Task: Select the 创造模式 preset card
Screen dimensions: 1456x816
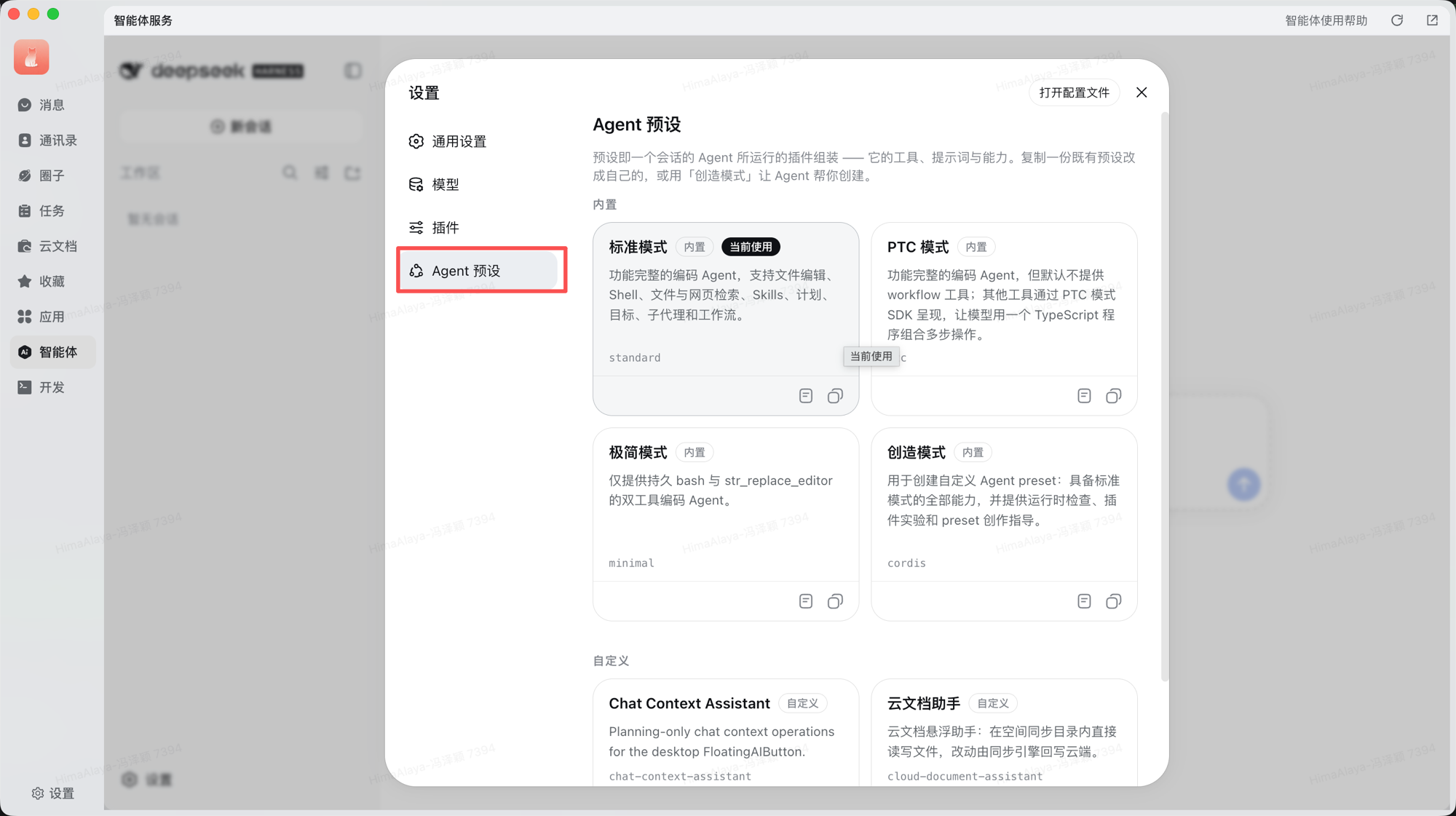Action: (1004, 524)
